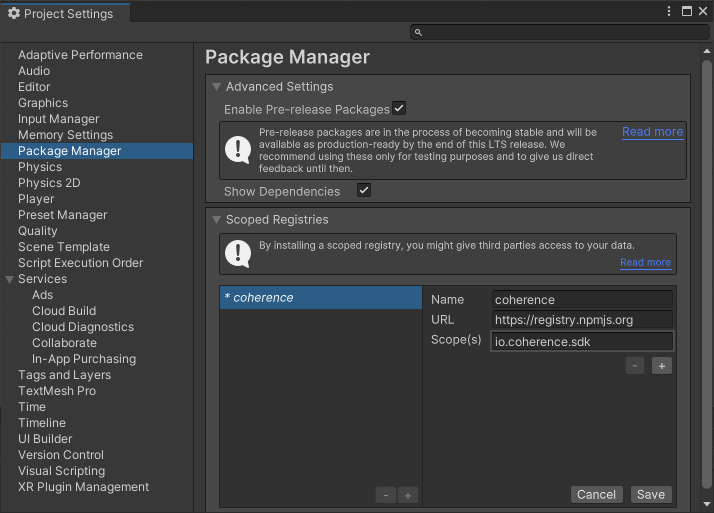Click the minus icon below registries list
Screen dimensions: 714x513
click(386, 495)
